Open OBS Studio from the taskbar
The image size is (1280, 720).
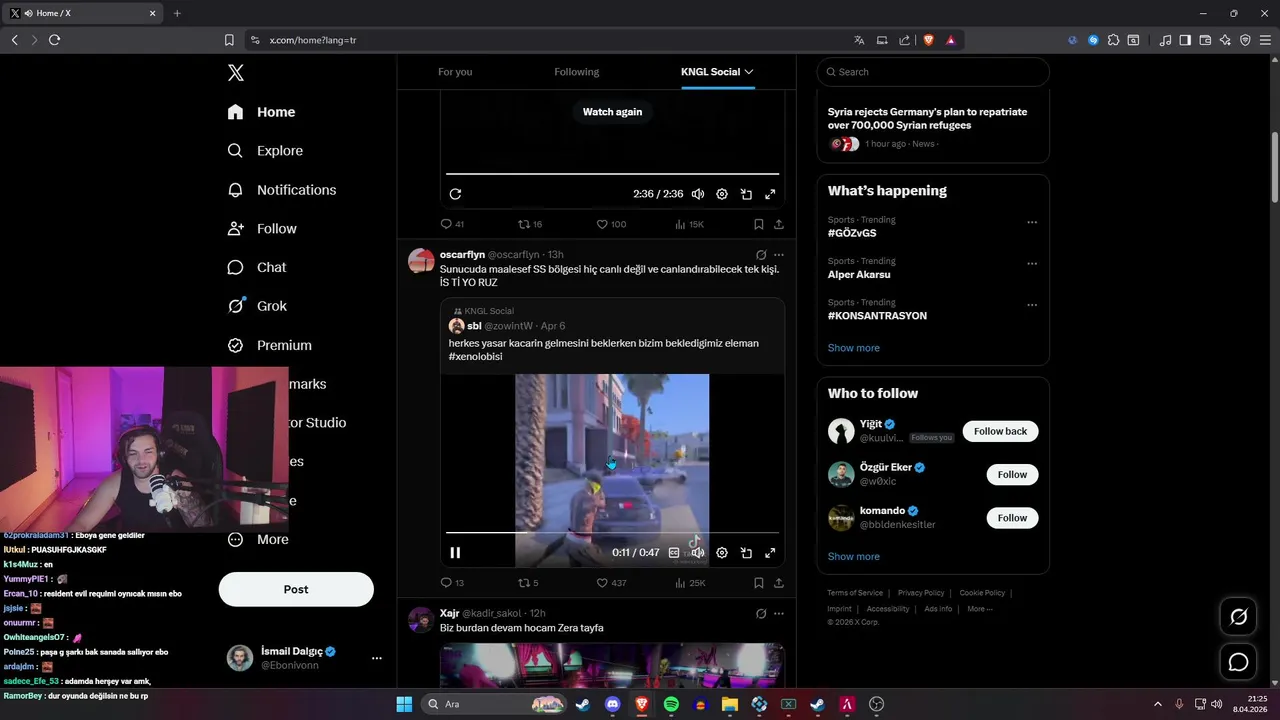click(877, 704)
